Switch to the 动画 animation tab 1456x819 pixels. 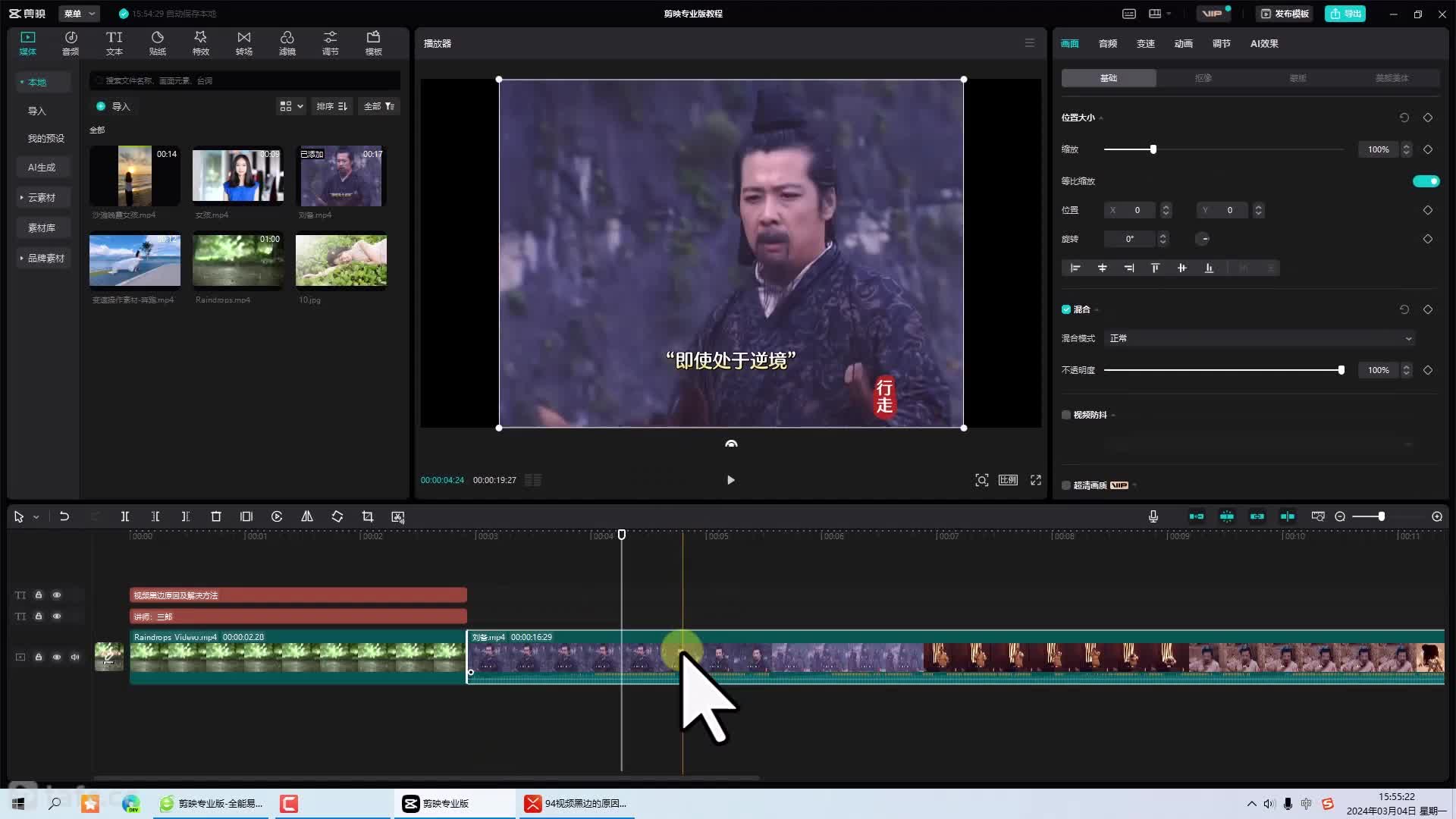pyautogui.click(x=1183, y=43)
